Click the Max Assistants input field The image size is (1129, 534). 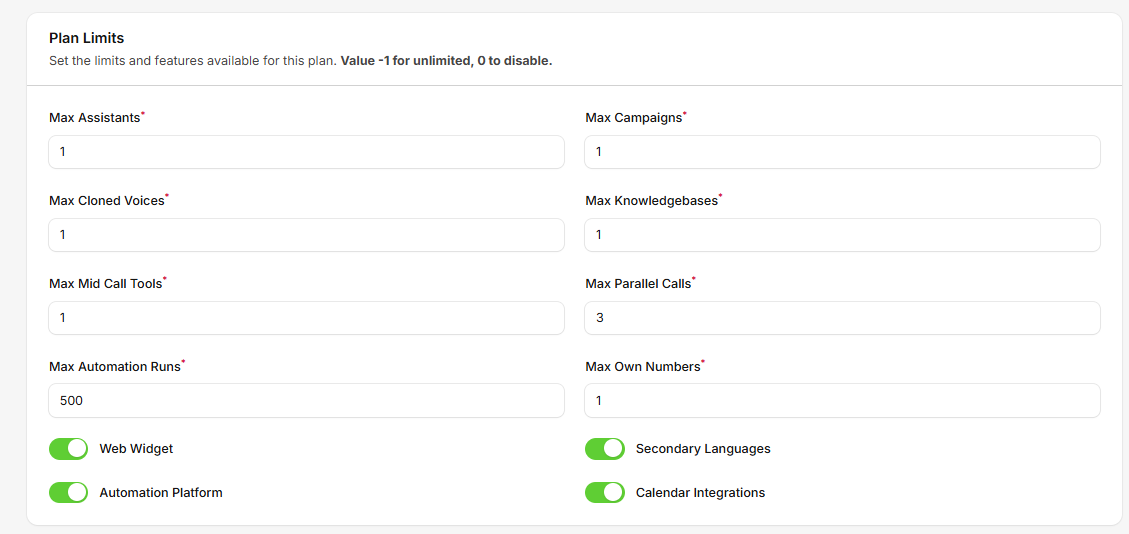tap(306, 152)
